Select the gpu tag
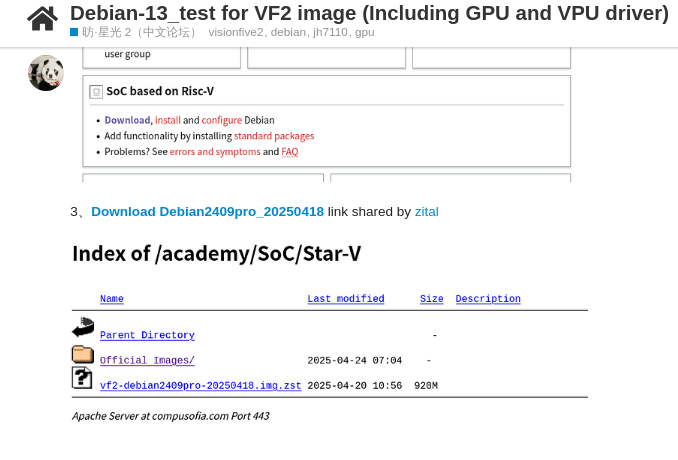Viewport: 678px width, 460px height. click(365, 32)
